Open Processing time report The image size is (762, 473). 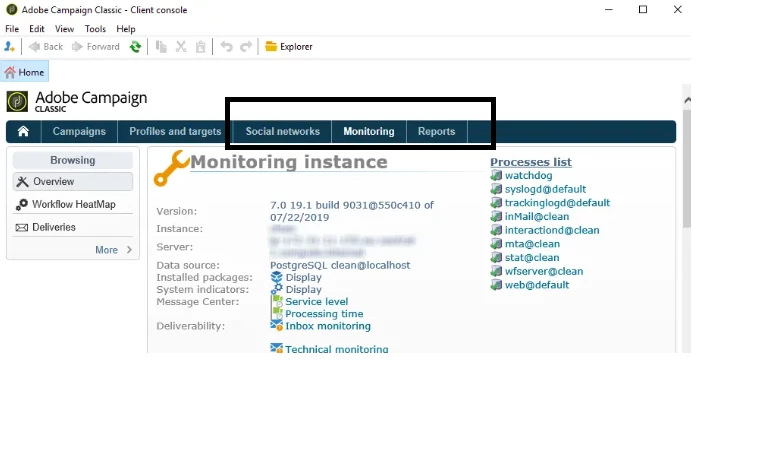pyautogui.click(x=324, y=314)
